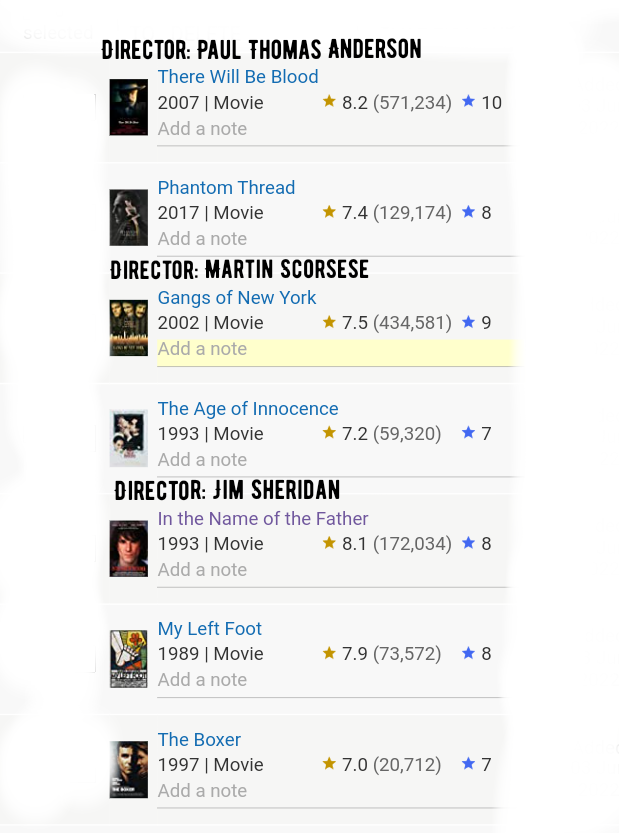Click blue star beside In the Name of the Father

coord(468,542)
